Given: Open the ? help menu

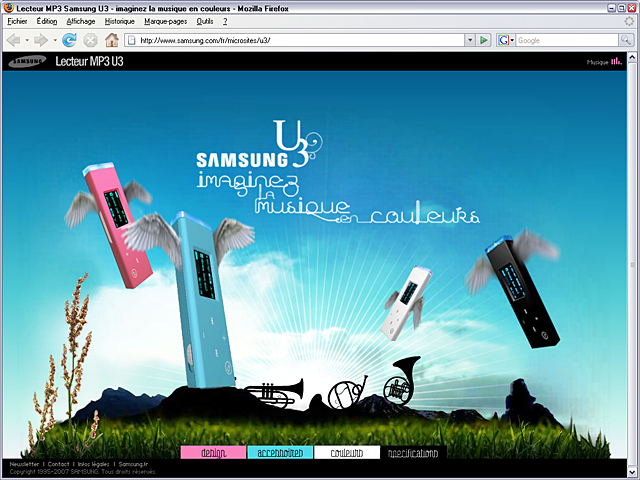Looking at the screenshot, I should coord(225,21).
